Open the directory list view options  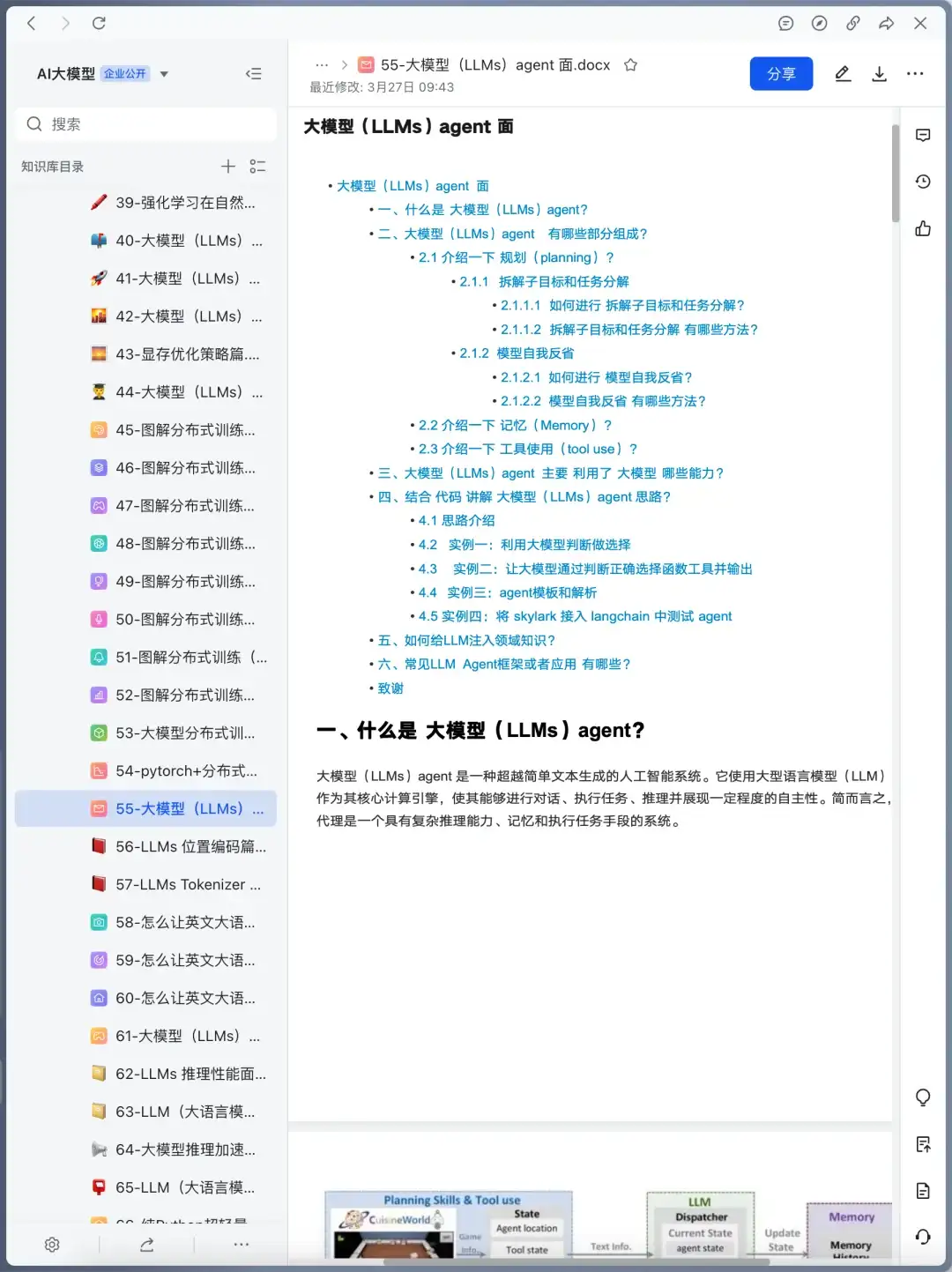(x=257, y=166)
